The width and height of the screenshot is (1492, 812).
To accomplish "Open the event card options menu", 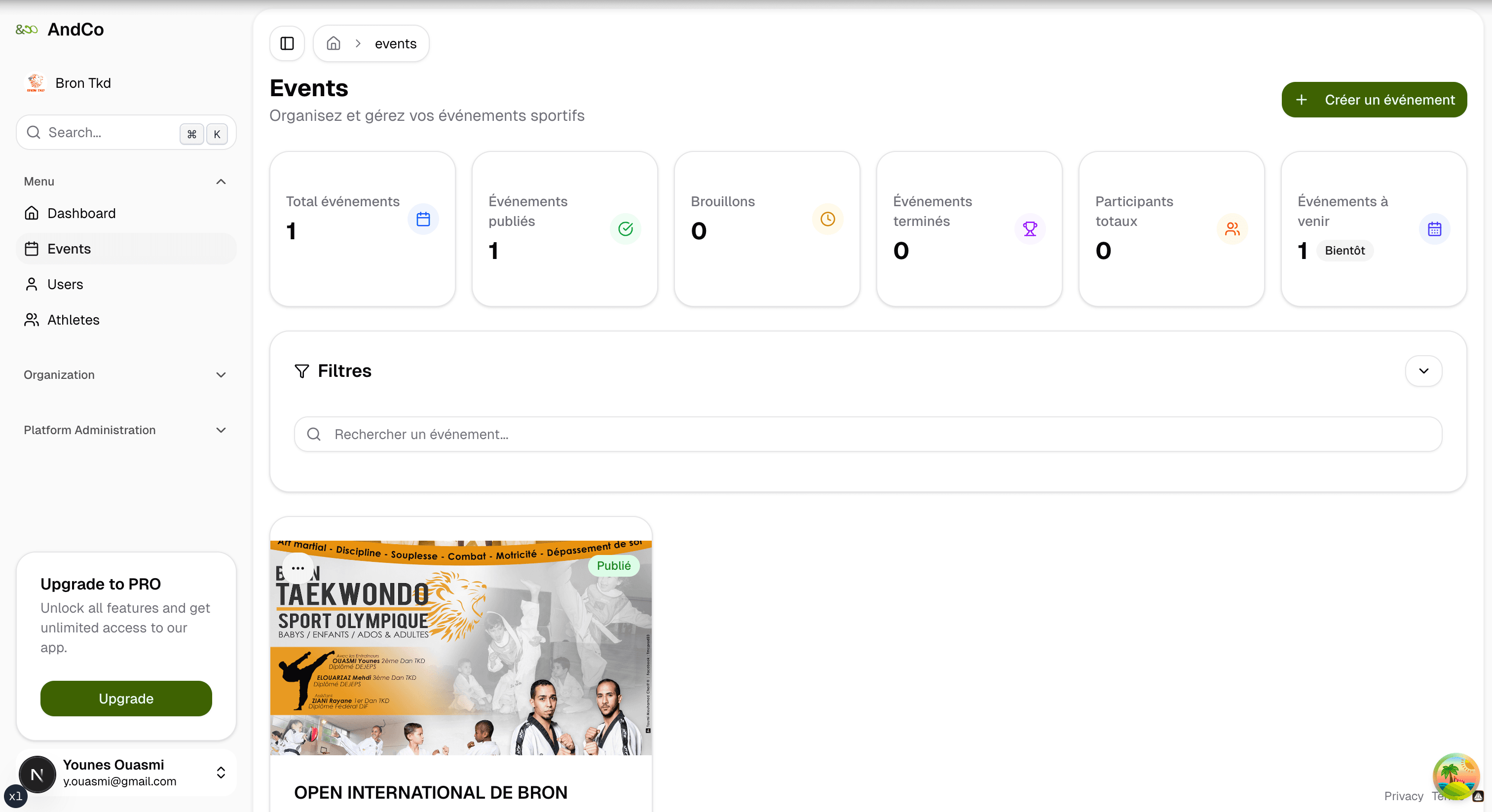I will click(x=298, y=568).
